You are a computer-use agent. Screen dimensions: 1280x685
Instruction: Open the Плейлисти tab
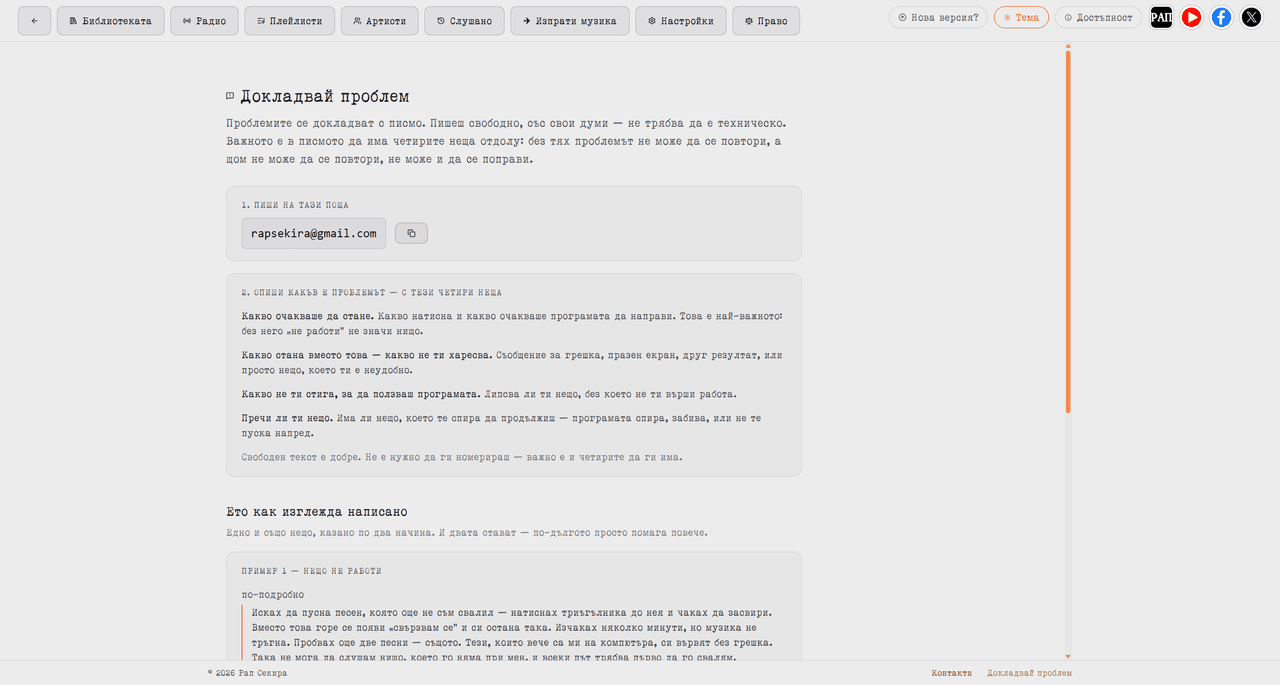click(289, 20)
